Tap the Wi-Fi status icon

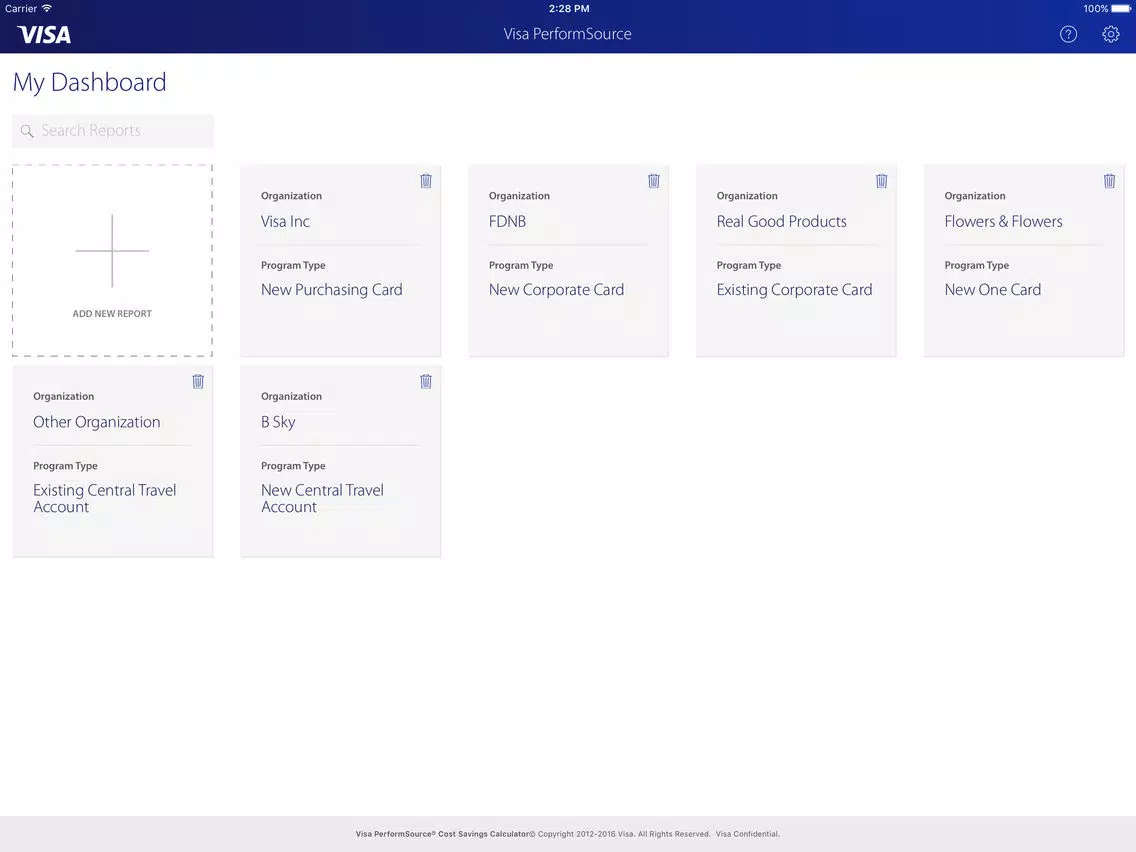[x=47, y=8]
